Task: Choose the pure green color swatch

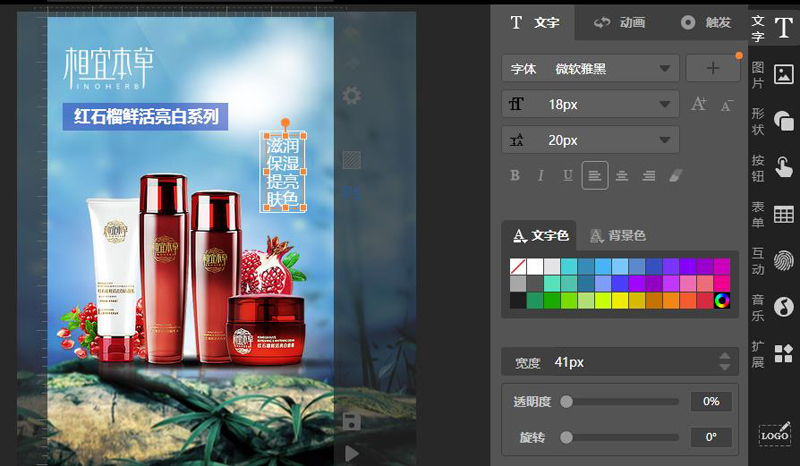Action: (x=552, y=301)
